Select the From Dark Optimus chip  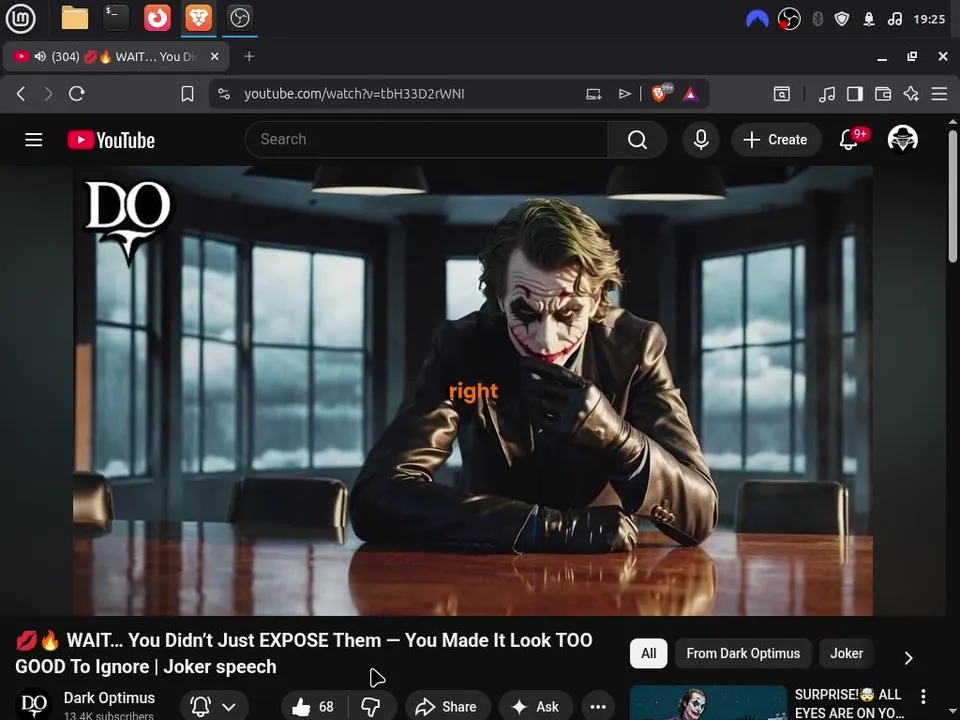tap(743, 653)
